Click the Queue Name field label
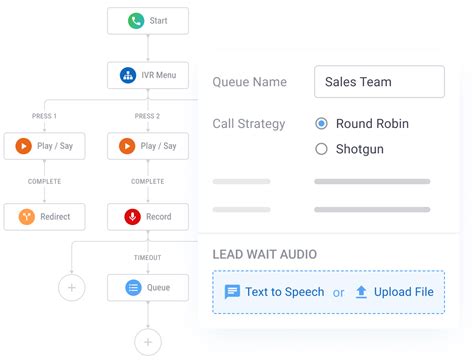 [x=250, y=82]
